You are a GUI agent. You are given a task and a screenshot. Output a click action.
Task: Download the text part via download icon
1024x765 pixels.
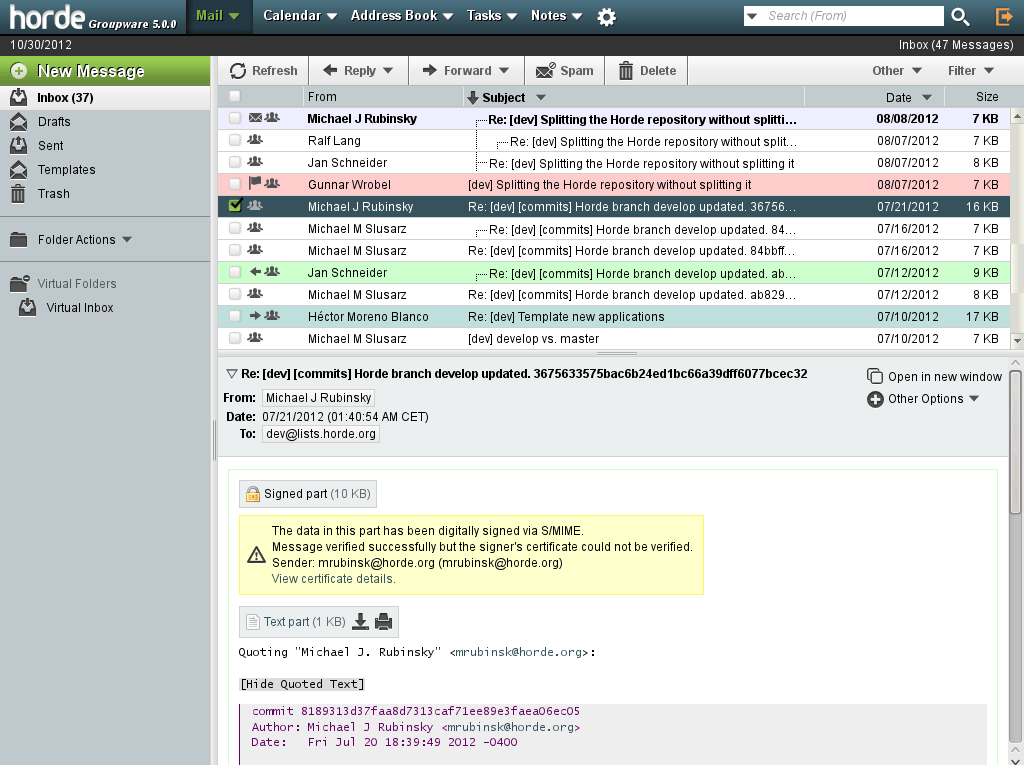pyautogui.click(x=360, y=622)
